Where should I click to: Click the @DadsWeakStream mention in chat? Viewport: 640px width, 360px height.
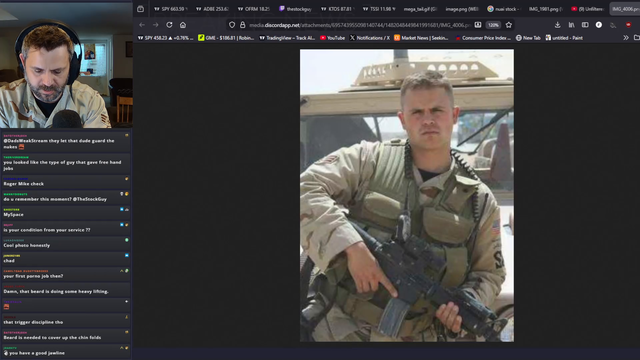click(x=25, y=141)
